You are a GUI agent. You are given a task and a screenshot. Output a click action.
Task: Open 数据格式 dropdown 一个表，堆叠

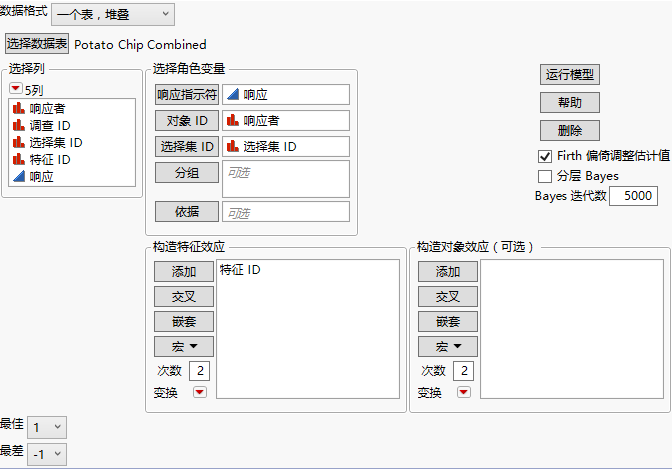click(113, 15)
